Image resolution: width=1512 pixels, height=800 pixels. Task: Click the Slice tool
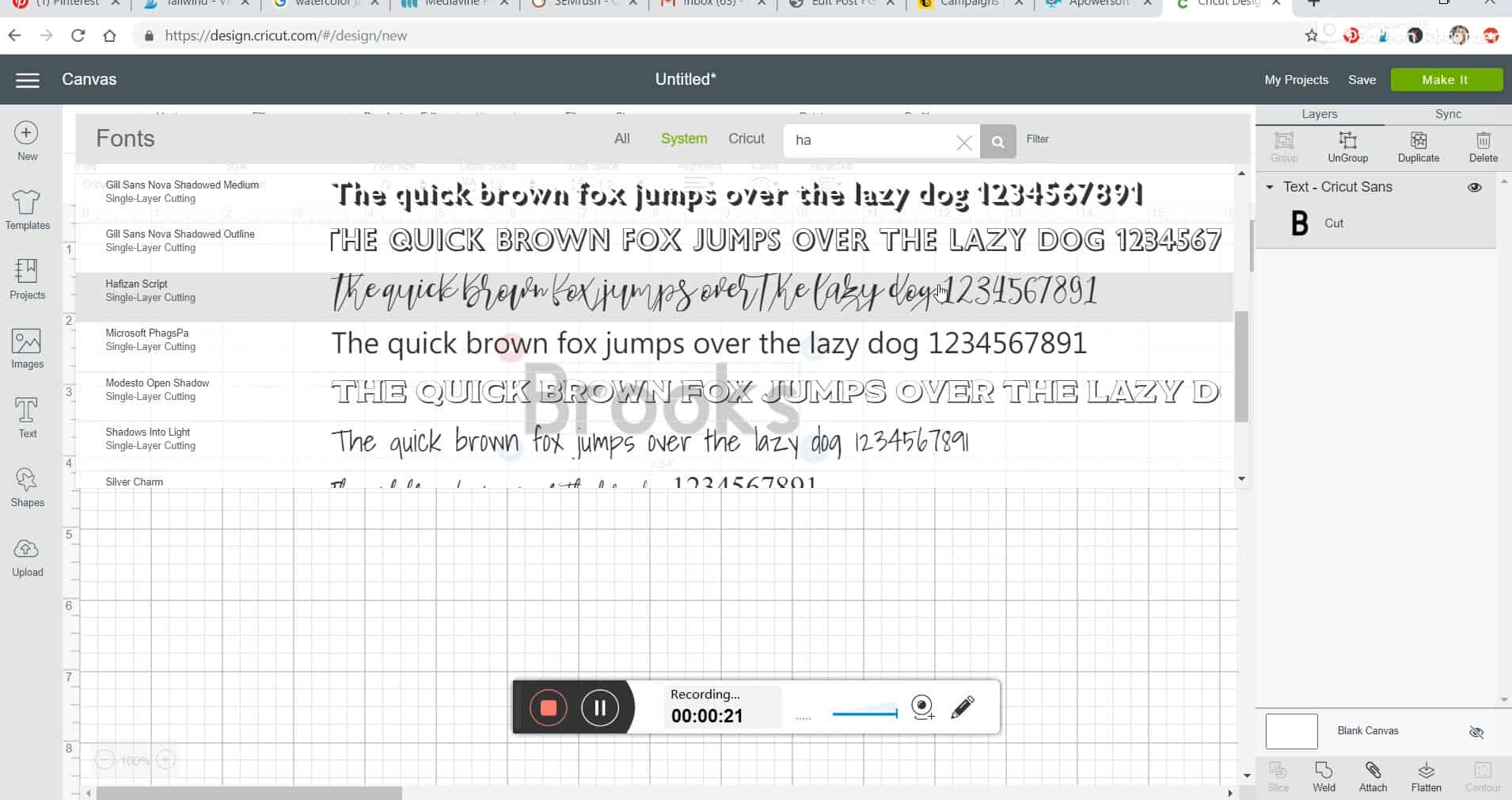click(1278, 777)
